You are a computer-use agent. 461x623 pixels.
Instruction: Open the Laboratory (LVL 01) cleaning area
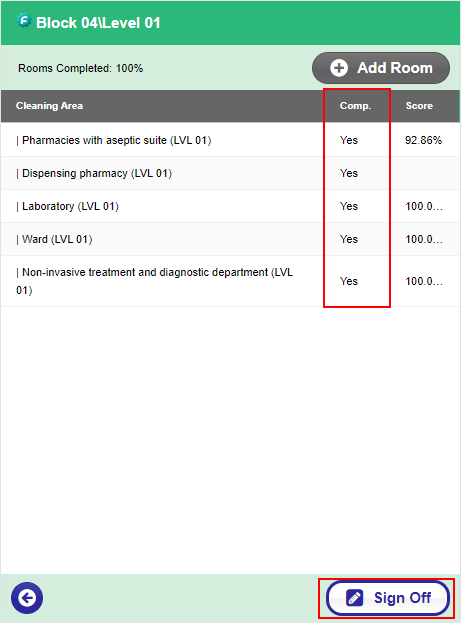click(x=230, y=206)
